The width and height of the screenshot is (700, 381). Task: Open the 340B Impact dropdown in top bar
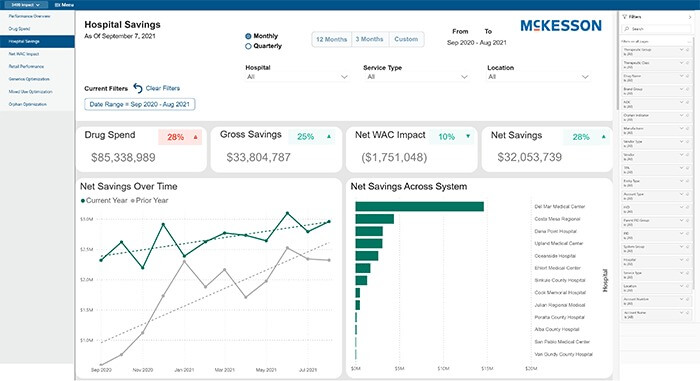[25, 4]
